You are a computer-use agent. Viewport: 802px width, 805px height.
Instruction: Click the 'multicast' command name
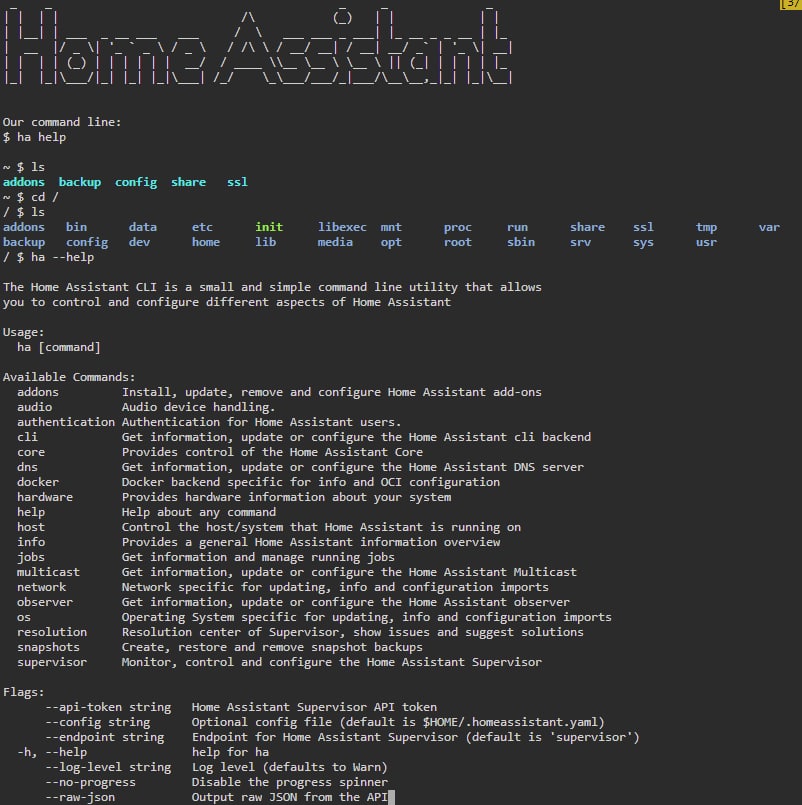click(48, 572)
